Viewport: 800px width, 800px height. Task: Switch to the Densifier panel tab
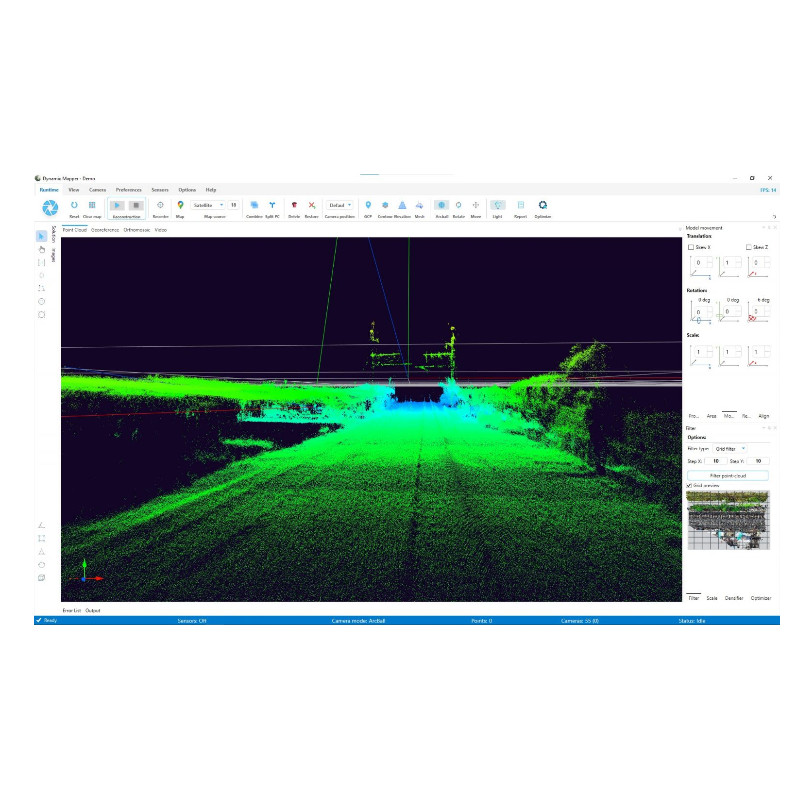[x=733, y=596]
